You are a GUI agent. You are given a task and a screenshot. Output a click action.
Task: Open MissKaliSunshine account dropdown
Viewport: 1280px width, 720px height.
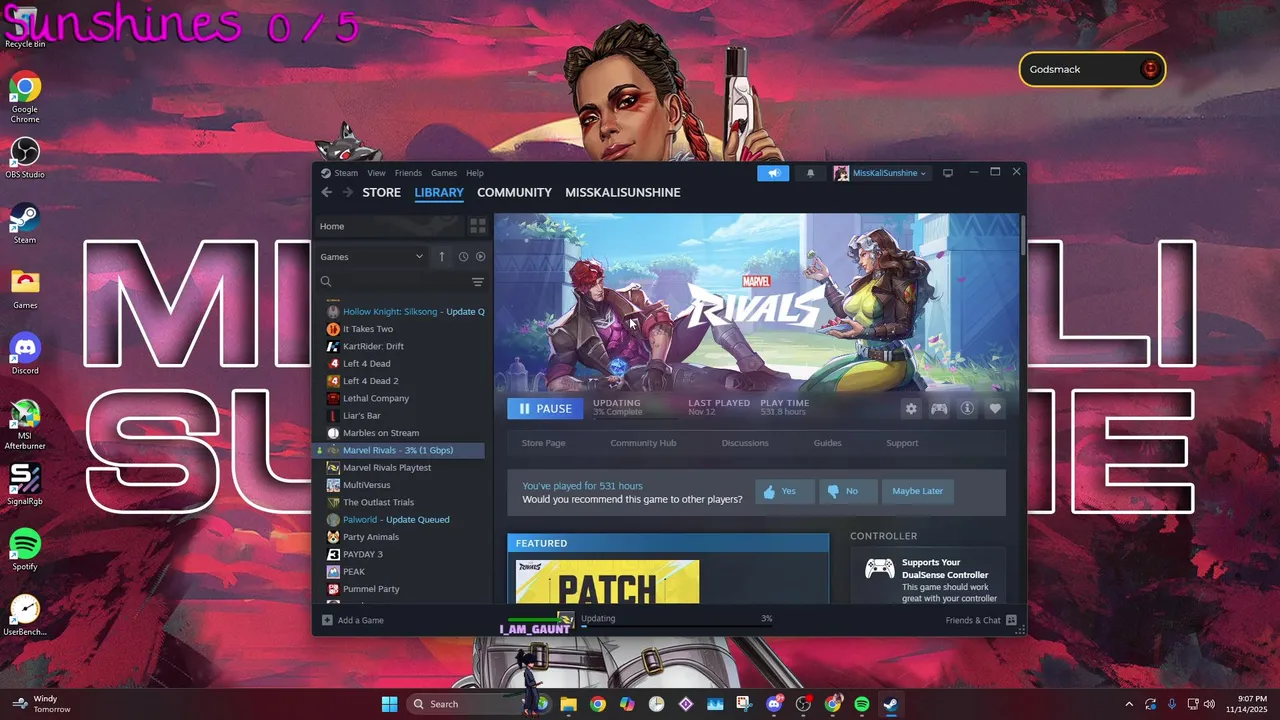pos(881,173)
